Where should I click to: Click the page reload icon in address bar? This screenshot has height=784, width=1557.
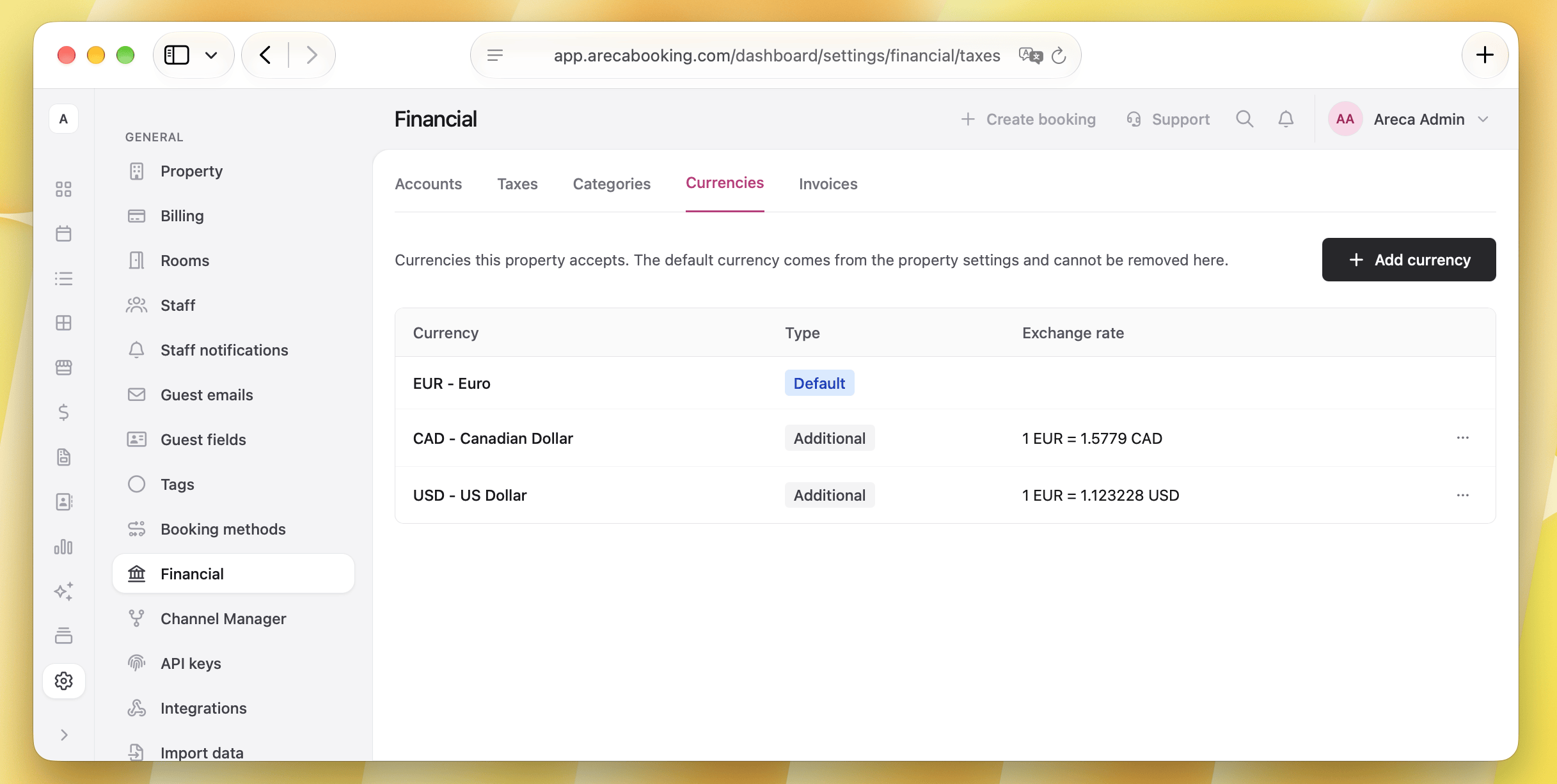click(x=1059, y=56)
